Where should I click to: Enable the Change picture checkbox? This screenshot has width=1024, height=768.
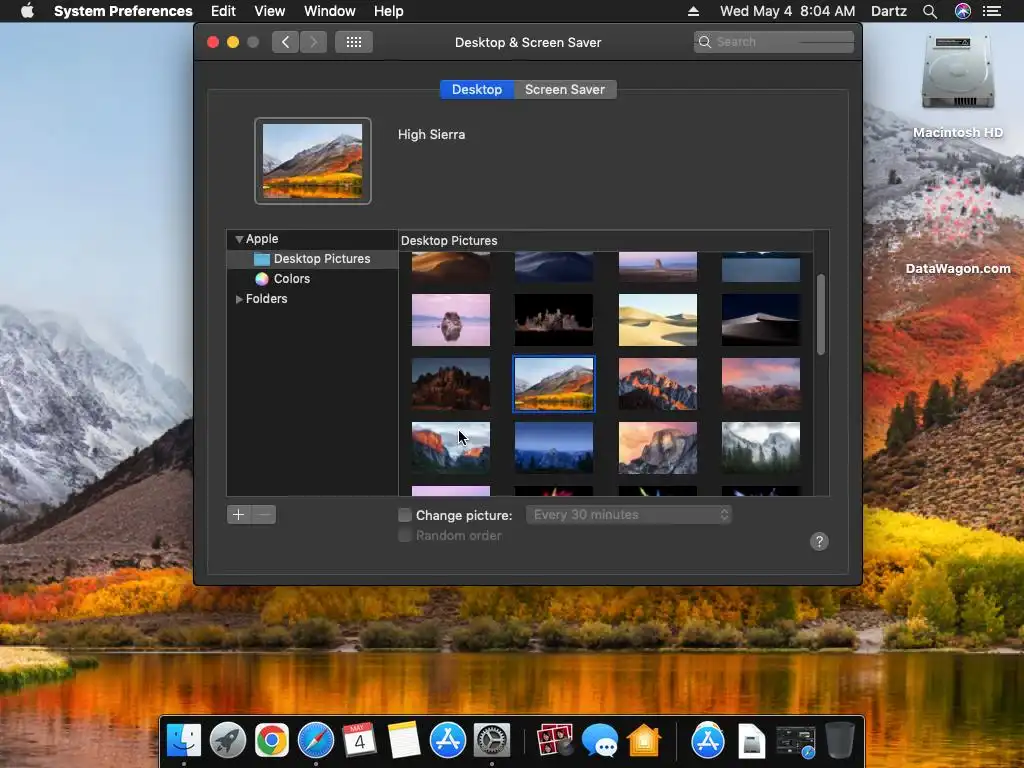pos(405,515)
